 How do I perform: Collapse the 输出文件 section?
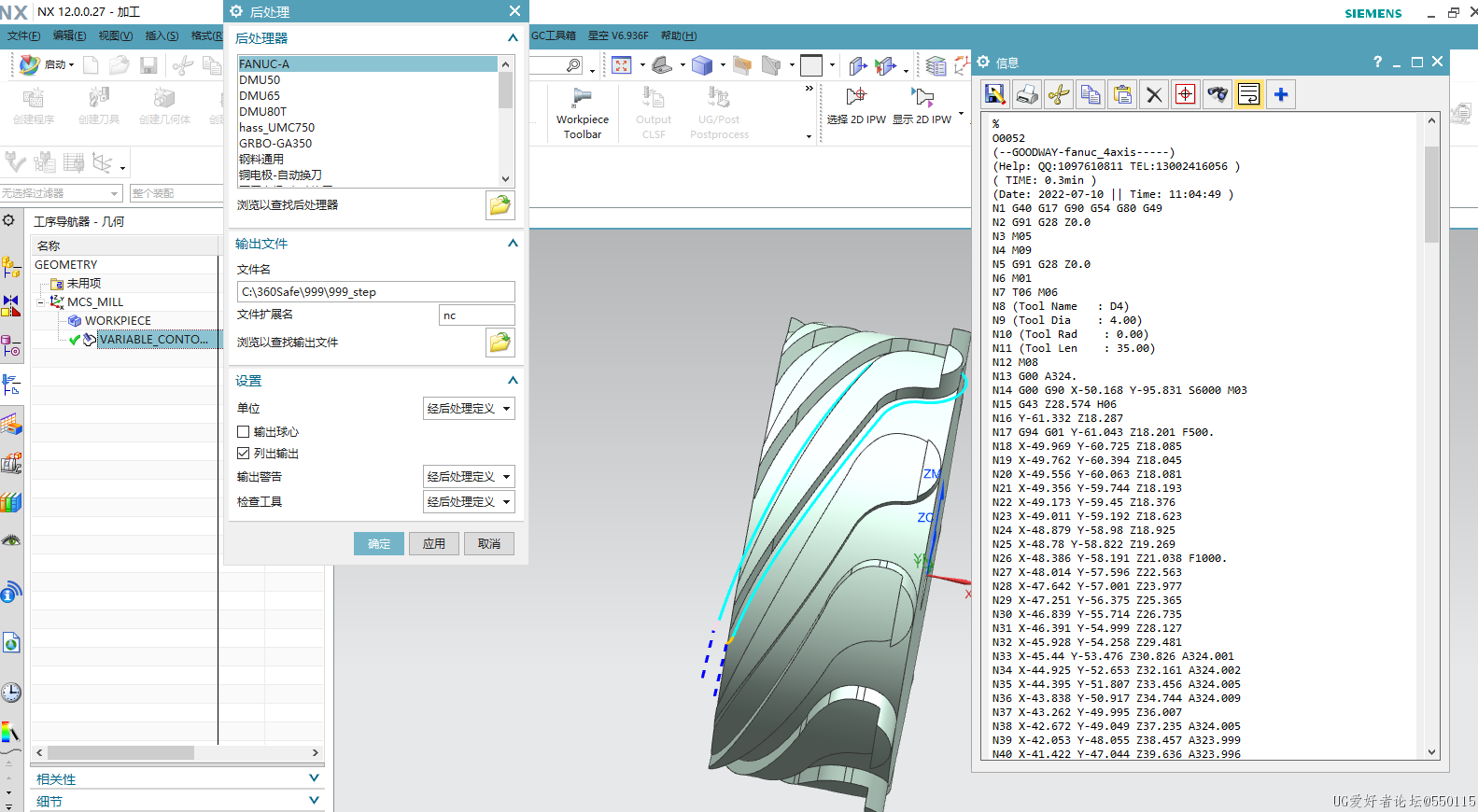(x=513, y=244)
